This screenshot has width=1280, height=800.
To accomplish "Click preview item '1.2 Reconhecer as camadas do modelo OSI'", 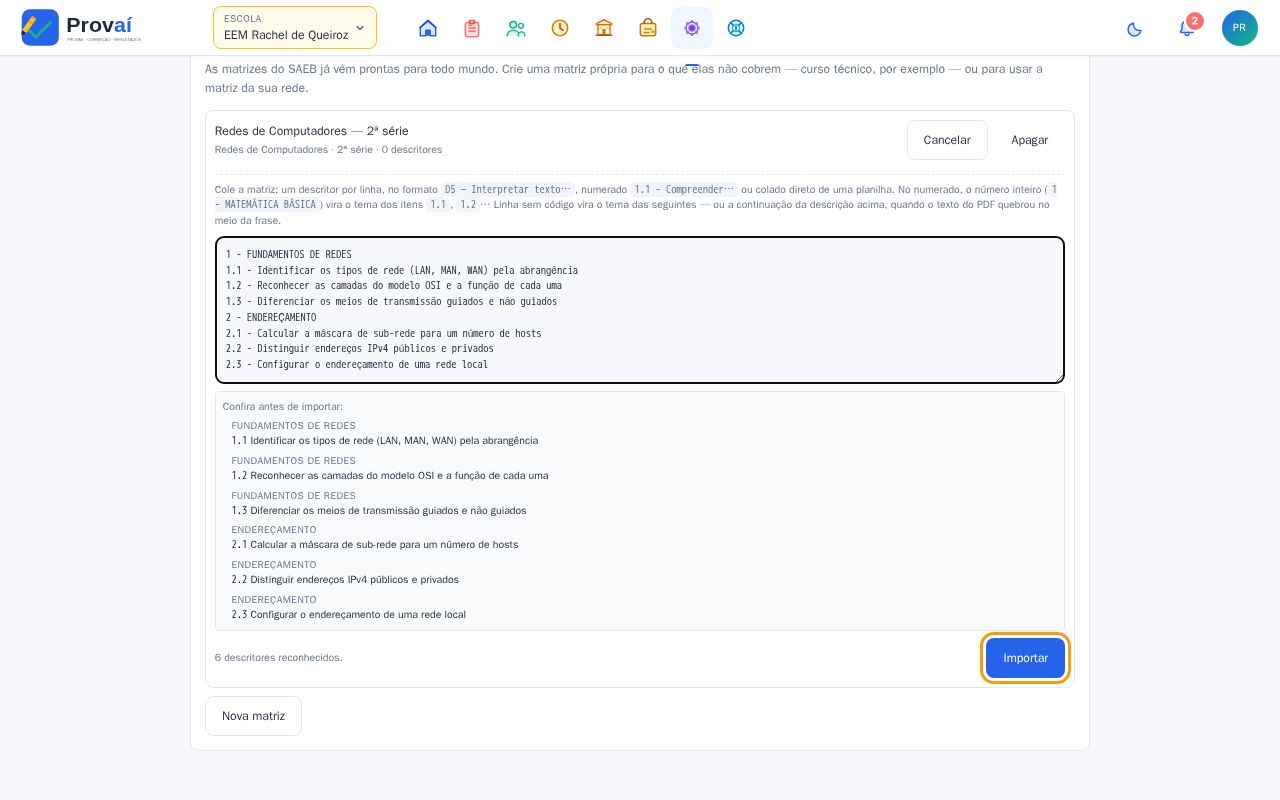I will (x=390, y=476).
